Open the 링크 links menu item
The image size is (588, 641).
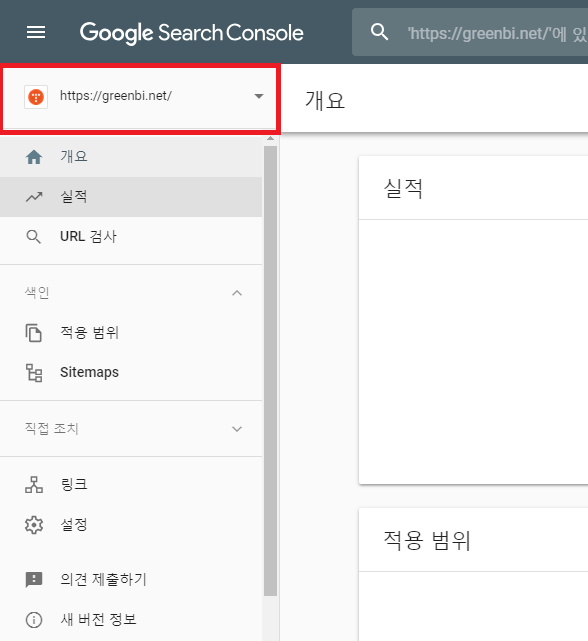click(x=131, y=484)
